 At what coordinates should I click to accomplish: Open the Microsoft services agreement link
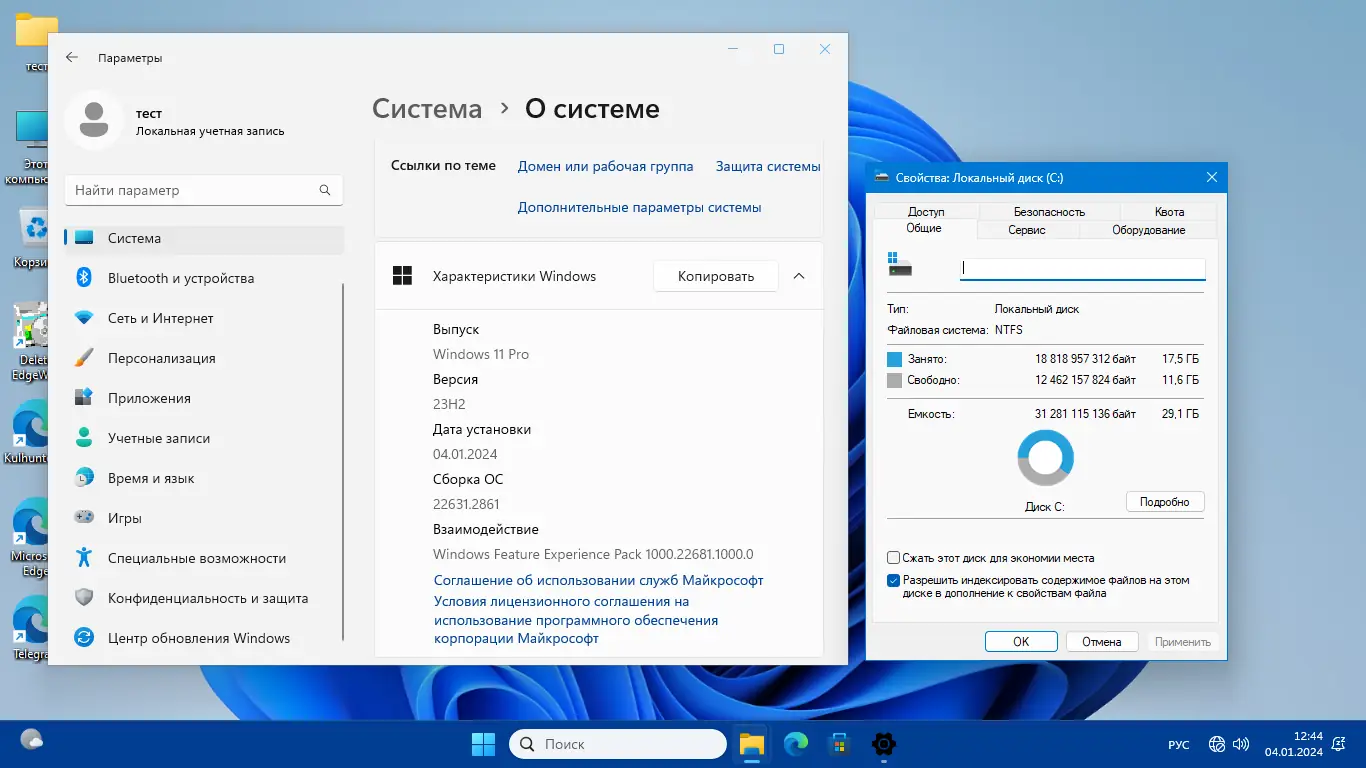(x=598, y=580)
